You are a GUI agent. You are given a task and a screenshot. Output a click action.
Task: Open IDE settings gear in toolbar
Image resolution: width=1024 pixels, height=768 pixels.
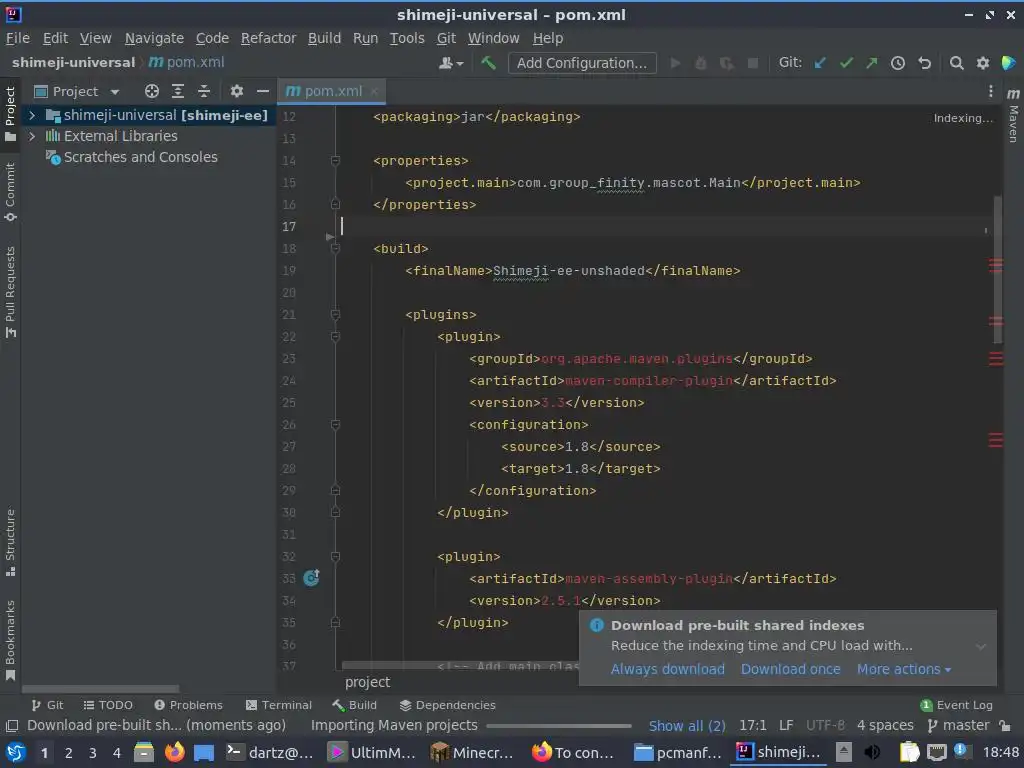982,63
